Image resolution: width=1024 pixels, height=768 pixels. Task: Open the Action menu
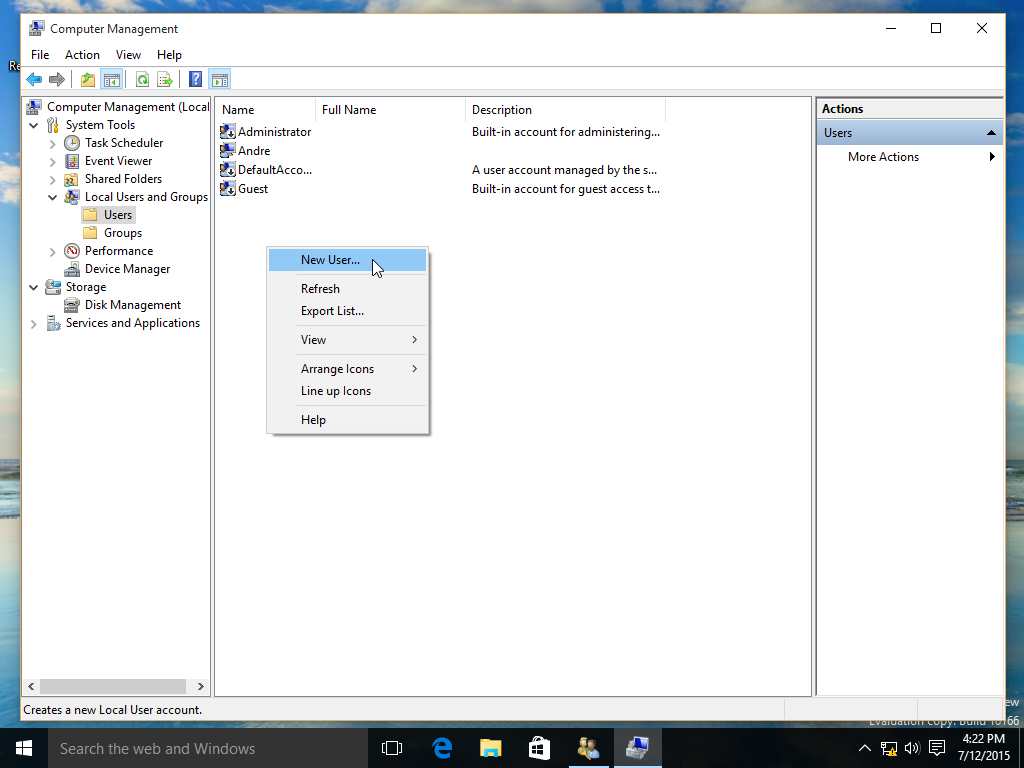tap(82, 55)
